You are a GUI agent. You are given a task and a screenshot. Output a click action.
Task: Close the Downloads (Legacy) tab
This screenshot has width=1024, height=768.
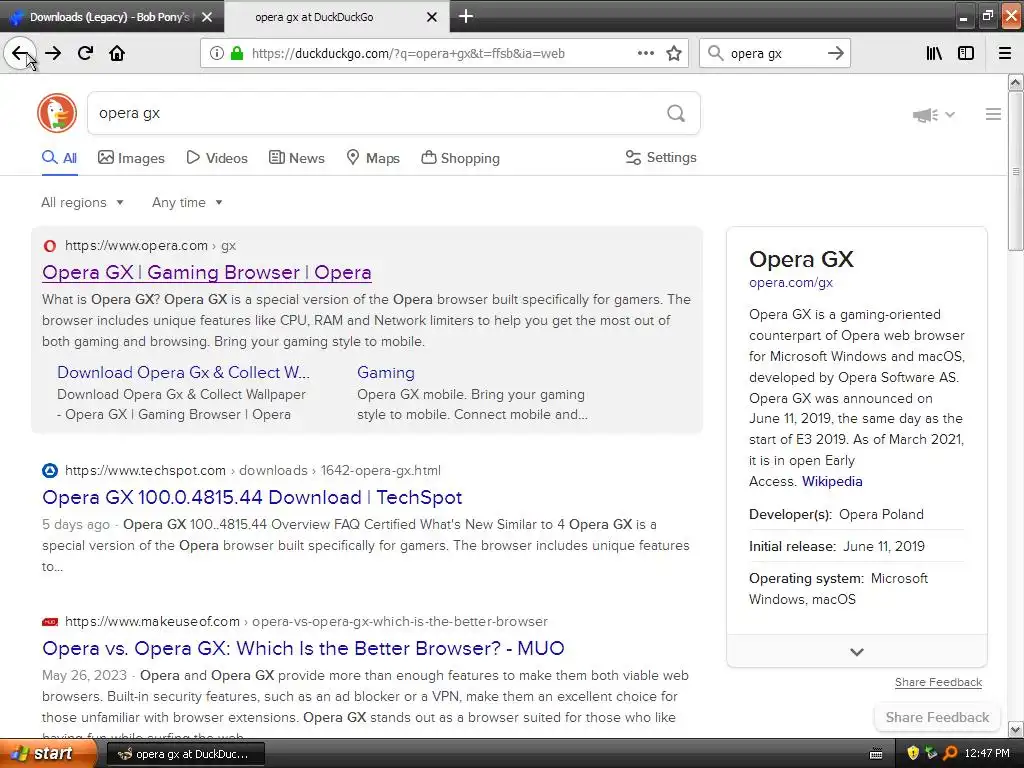coord(207,17)
